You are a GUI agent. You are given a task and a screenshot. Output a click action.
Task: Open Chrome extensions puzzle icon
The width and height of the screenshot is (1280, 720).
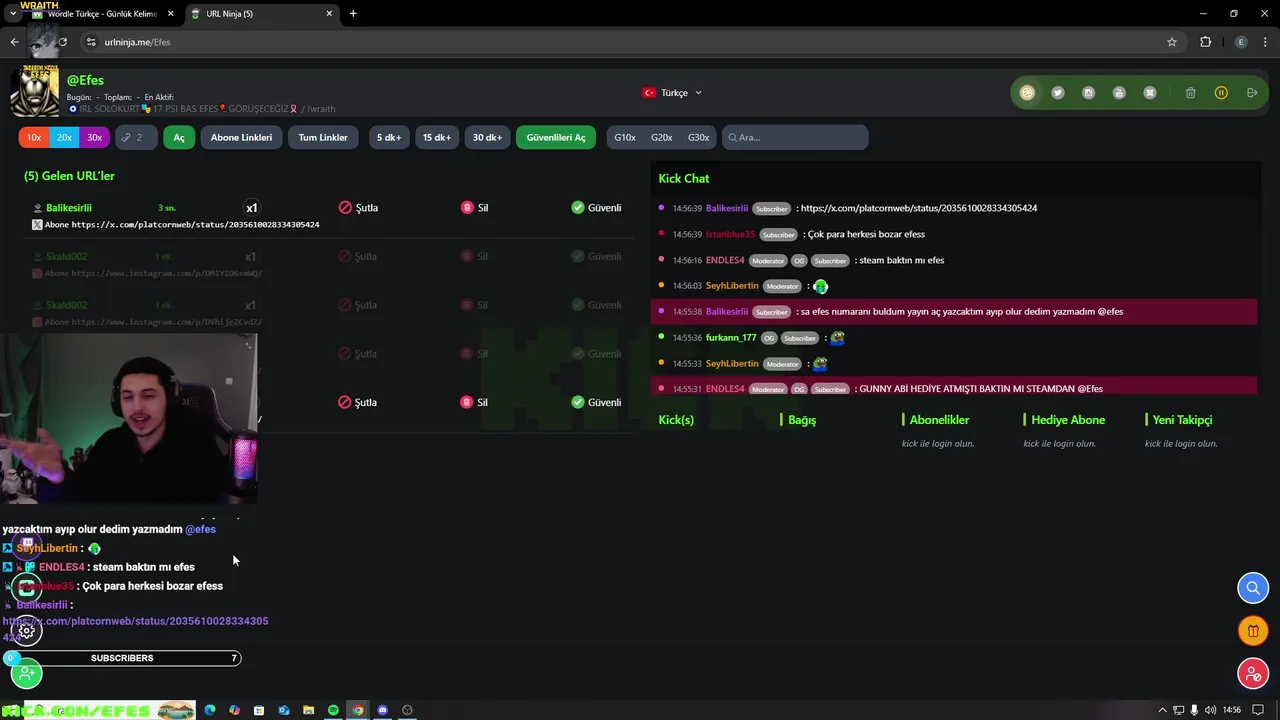(x=1205, y=42)
